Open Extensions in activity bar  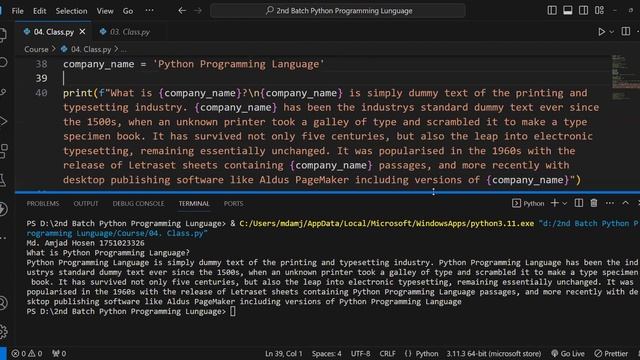pyautogui.click(x=3, y=151)
